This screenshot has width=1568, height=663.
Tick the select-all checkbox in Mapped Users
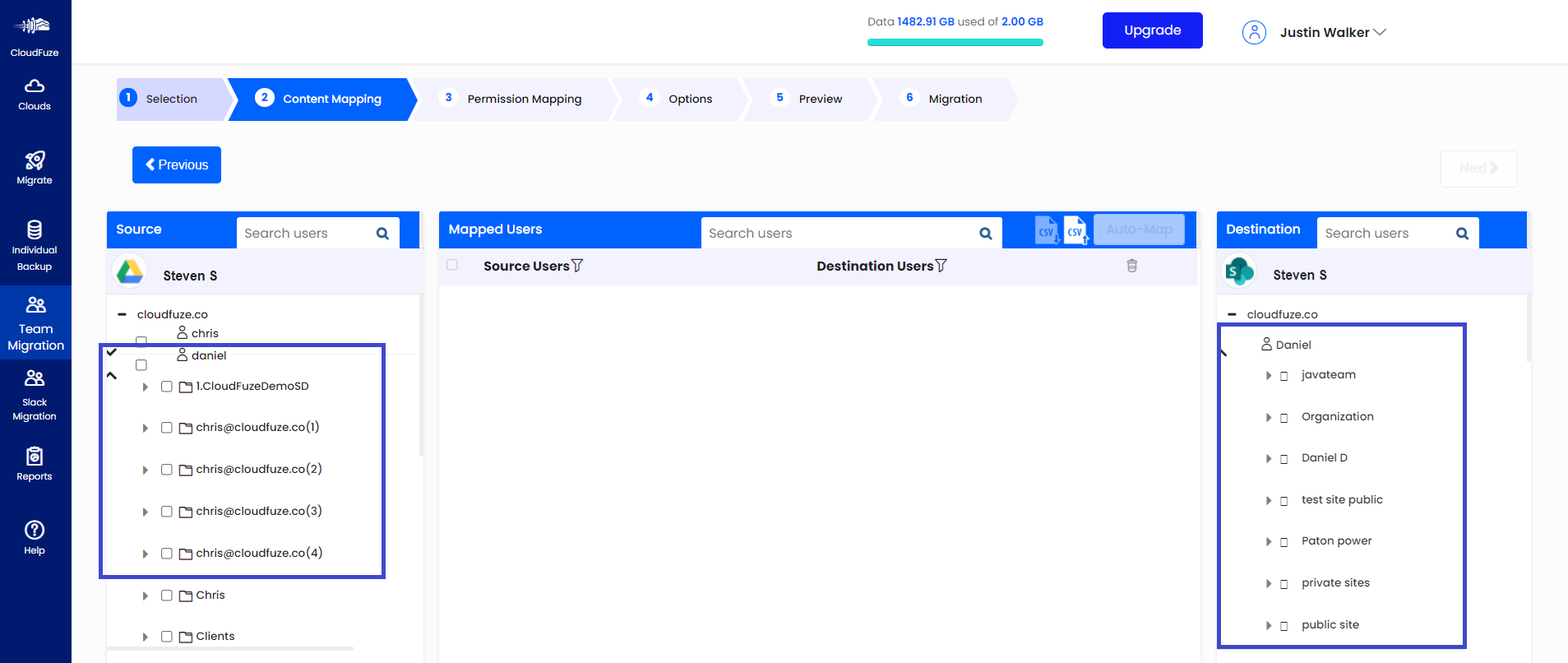pyautogui.click(x=452, y=265)
